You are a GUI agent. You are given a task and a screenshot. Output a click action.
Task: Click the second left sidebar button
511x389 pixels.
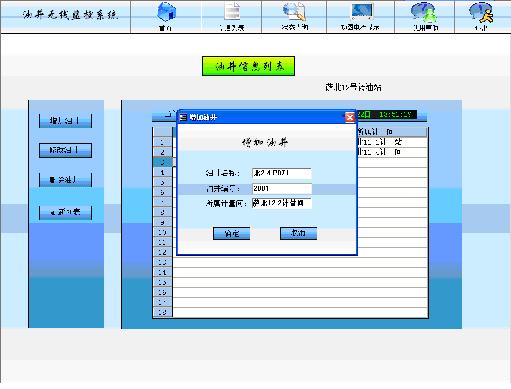(x=65, y=150)
